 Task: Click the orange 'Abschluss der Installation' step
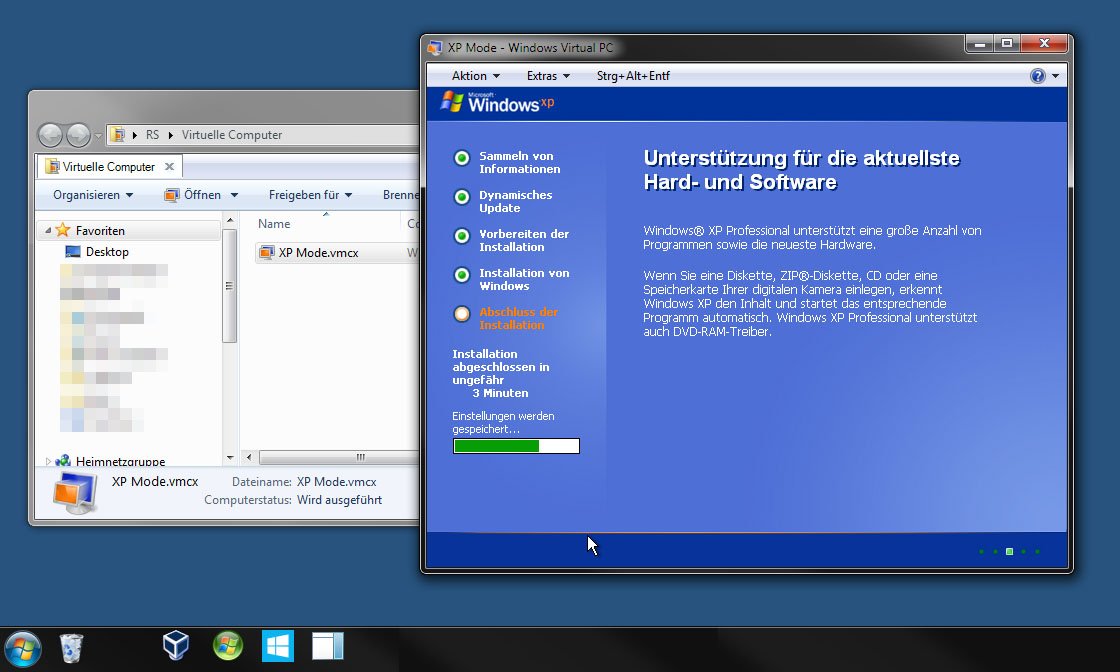click(518, 319)
